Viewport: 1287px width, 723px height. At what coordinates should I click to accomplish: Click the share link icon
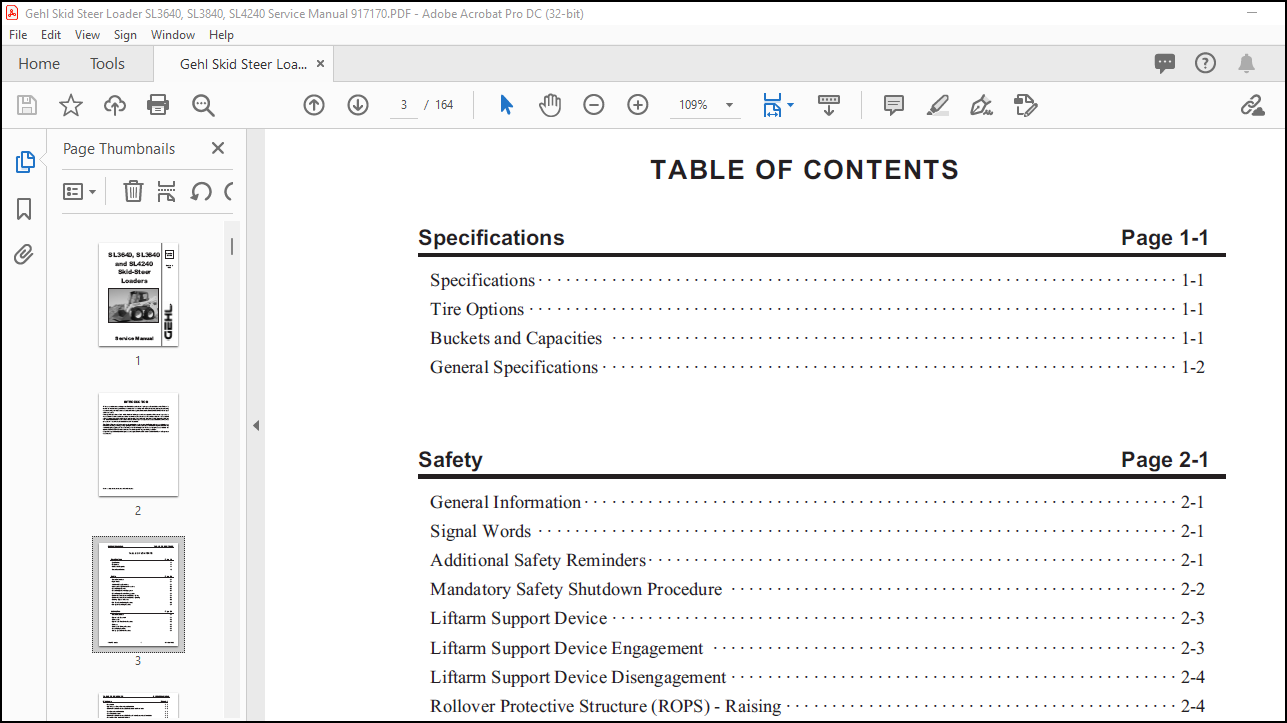point(1252,105)
